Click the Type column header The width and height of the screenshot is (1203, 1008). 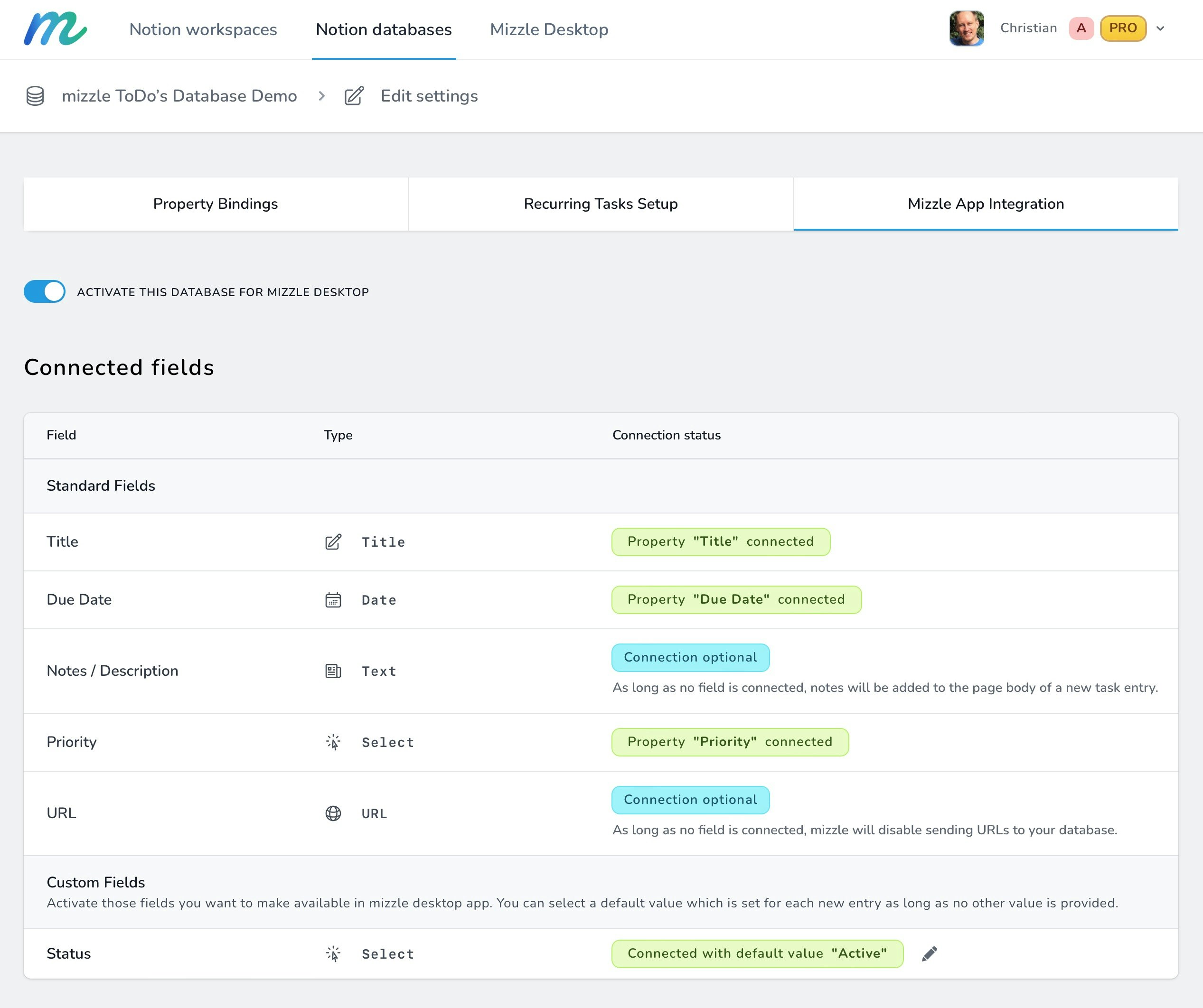338,435
